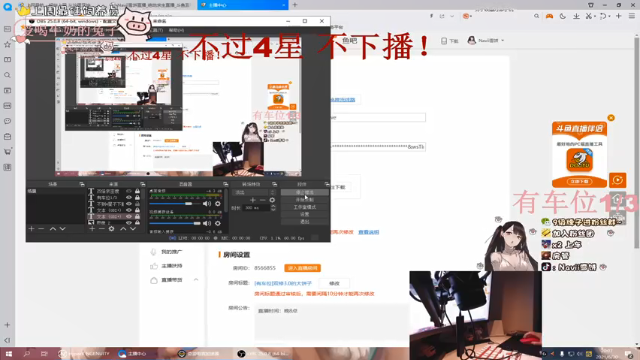The width and height of the screenshot is (640, 360).
Task: Open source properties gear in Sources panel
Action: [111, 229]
